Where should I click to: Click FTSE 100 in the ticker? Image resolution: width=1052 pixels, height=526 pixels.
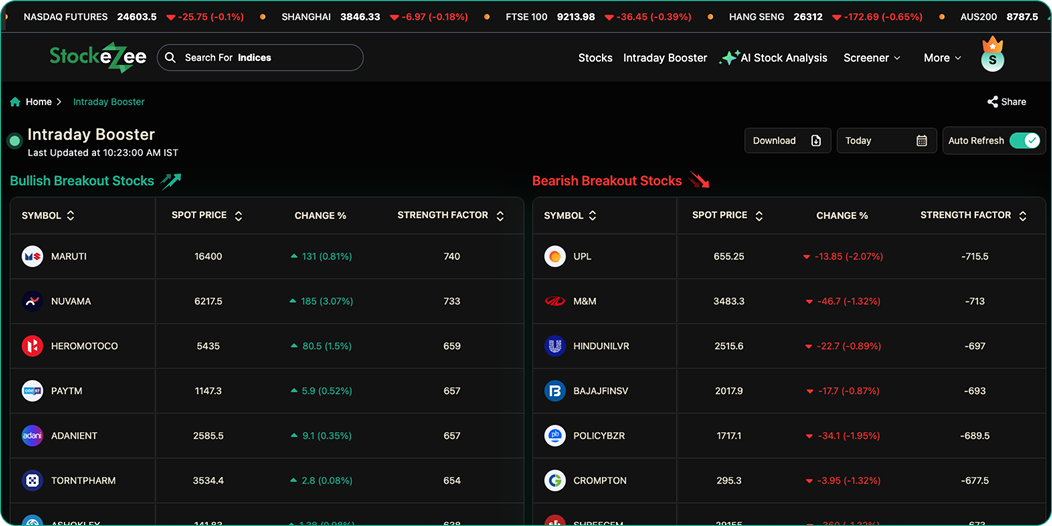click(527, 17)
